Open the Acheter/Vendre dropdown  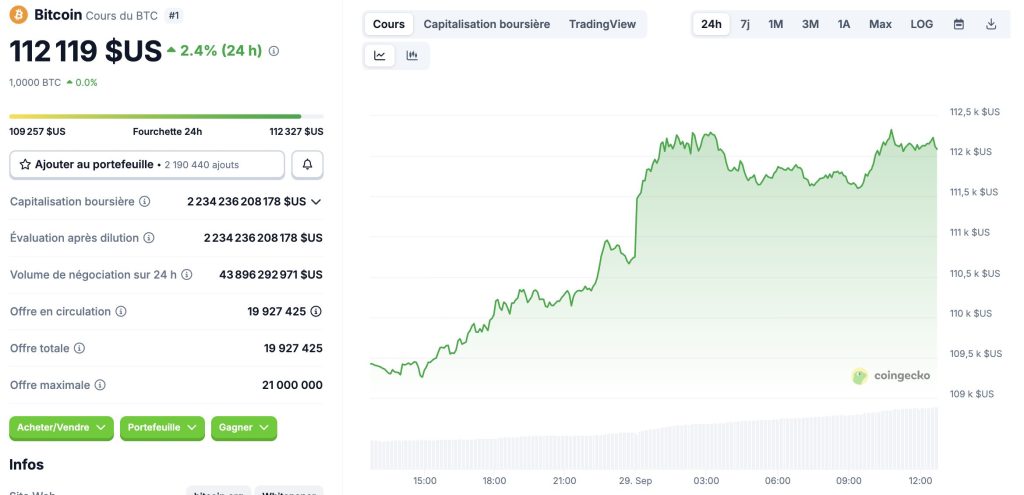(x=61, y=427)
